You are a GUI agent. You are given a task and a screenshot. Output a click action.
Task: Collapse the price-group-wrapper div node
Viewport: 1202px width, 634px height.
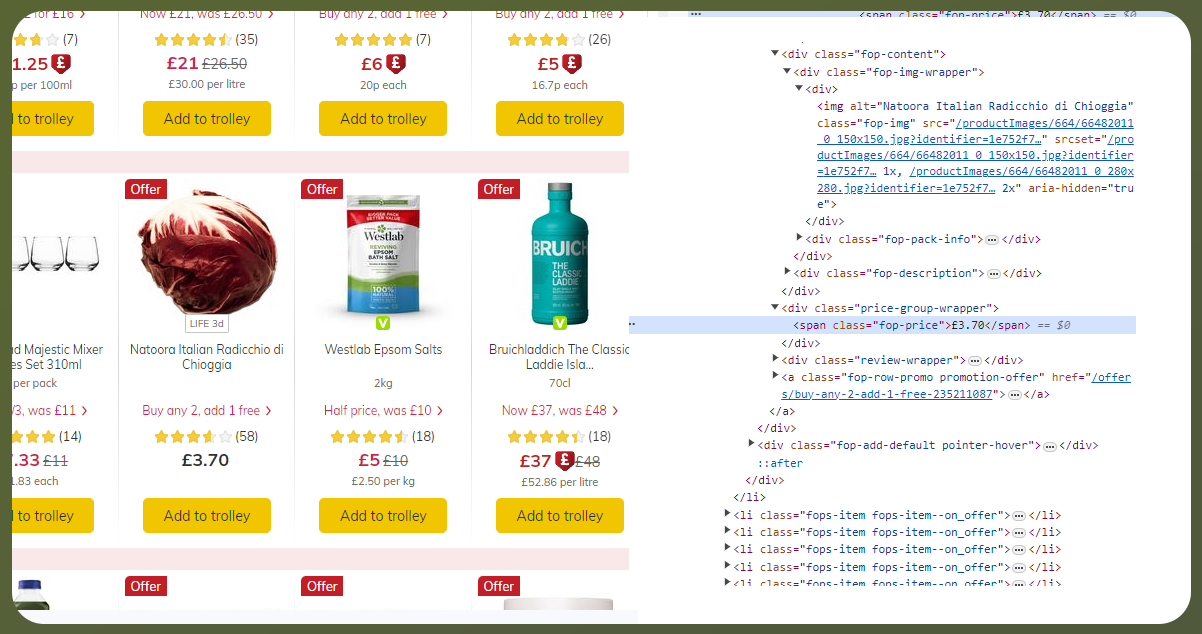pos(775,308)
